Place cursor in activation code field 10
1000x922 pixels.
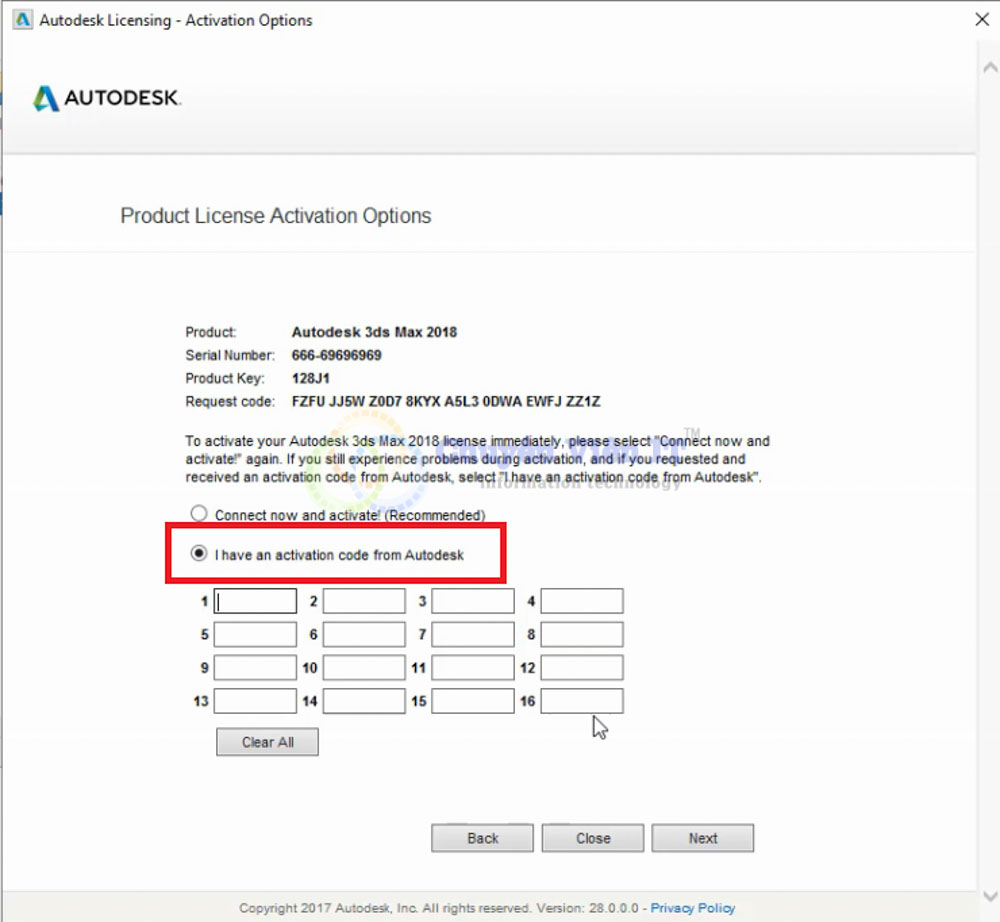point(364,668)
